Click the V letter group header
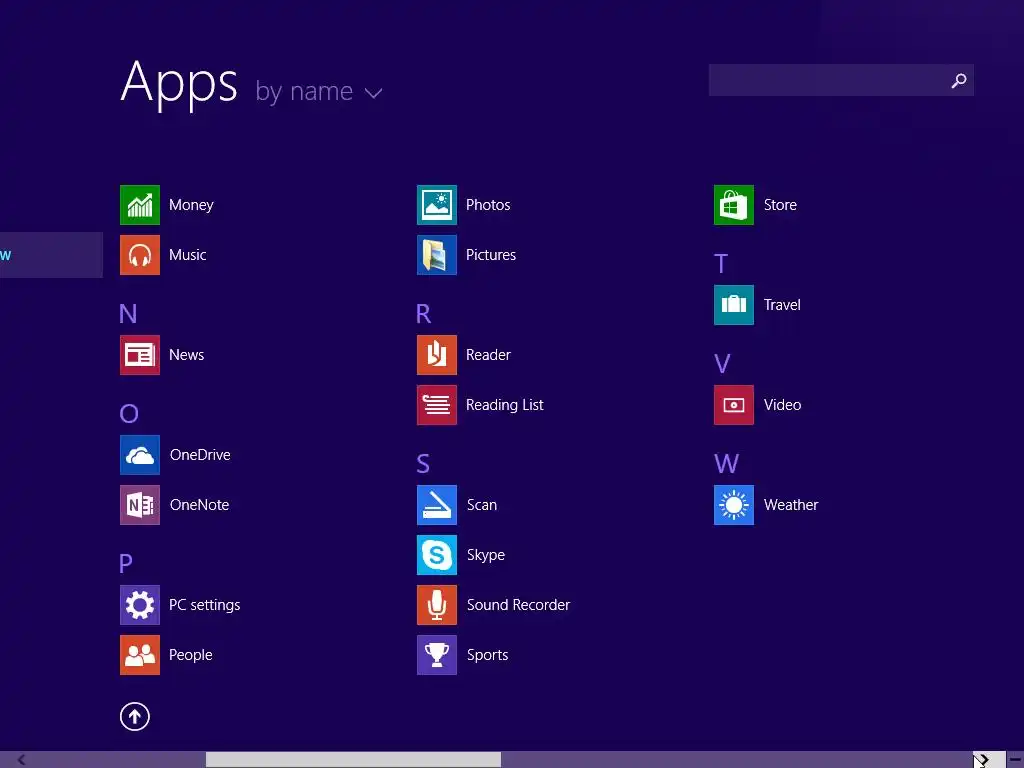1024x768 pixels. point(722,364)
